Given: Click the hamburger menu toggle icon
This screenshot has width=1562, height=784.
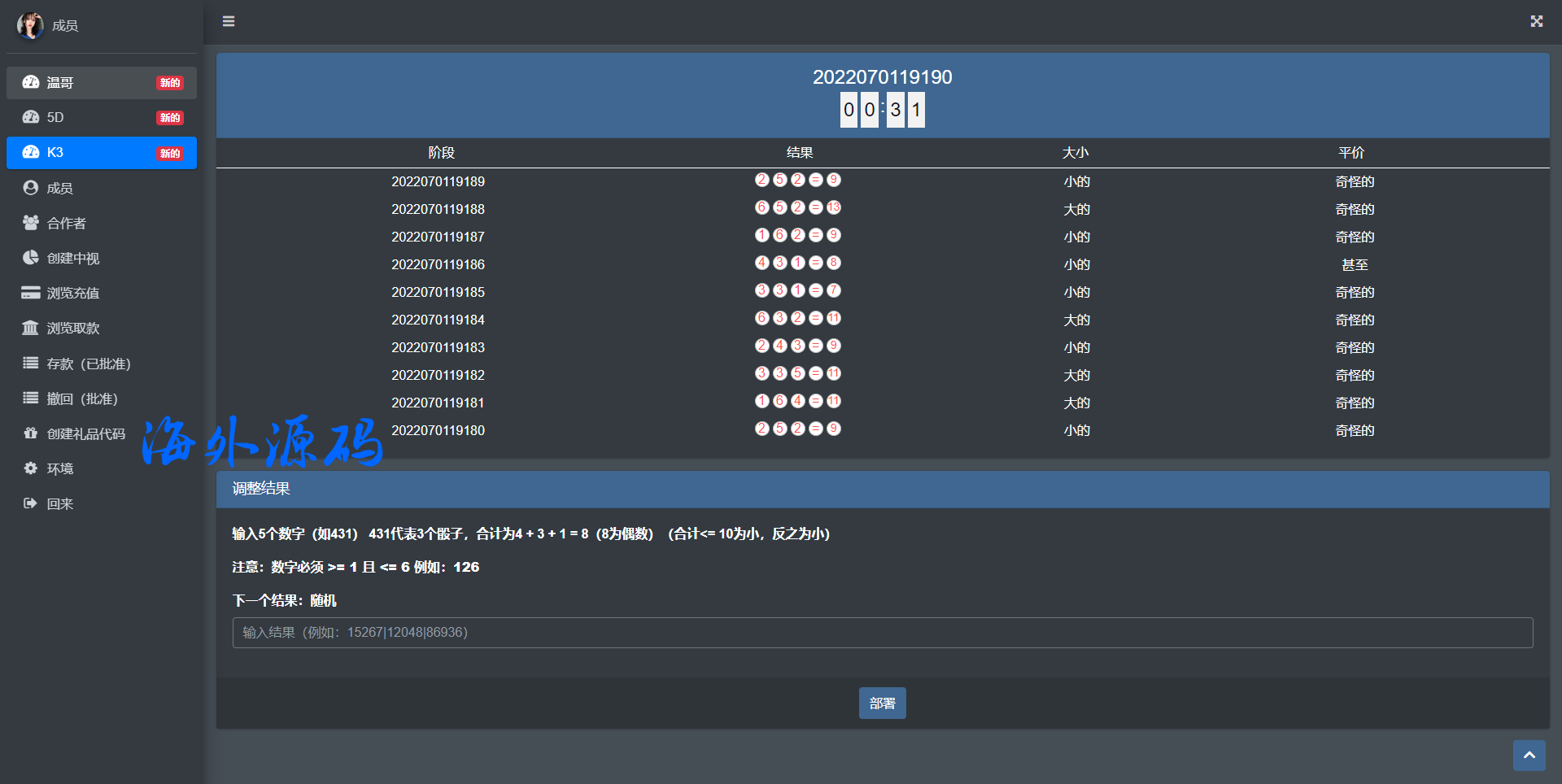Looking at the screenshot, I should [x=229, y=21].
